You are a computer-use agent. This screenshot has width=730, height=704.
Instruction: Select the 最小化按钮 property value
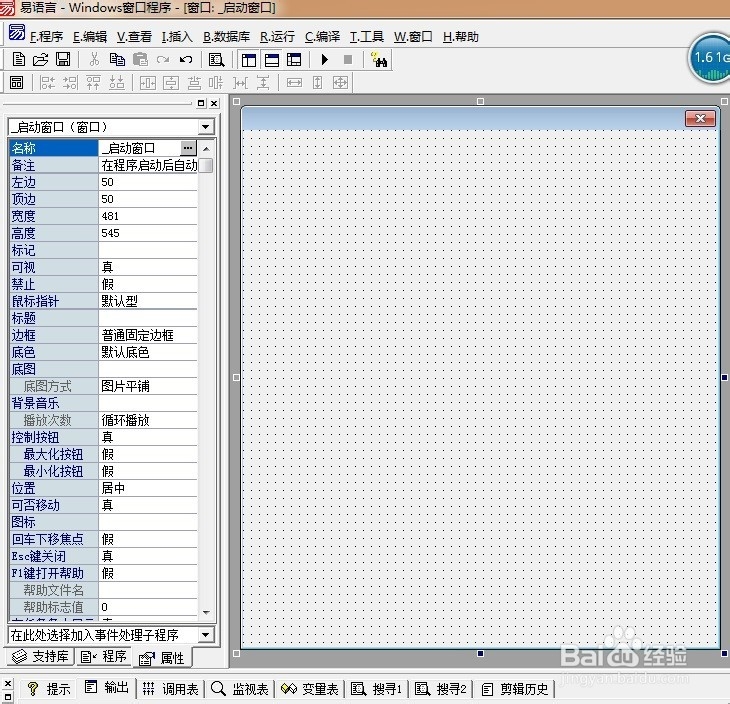coord(148,471)
